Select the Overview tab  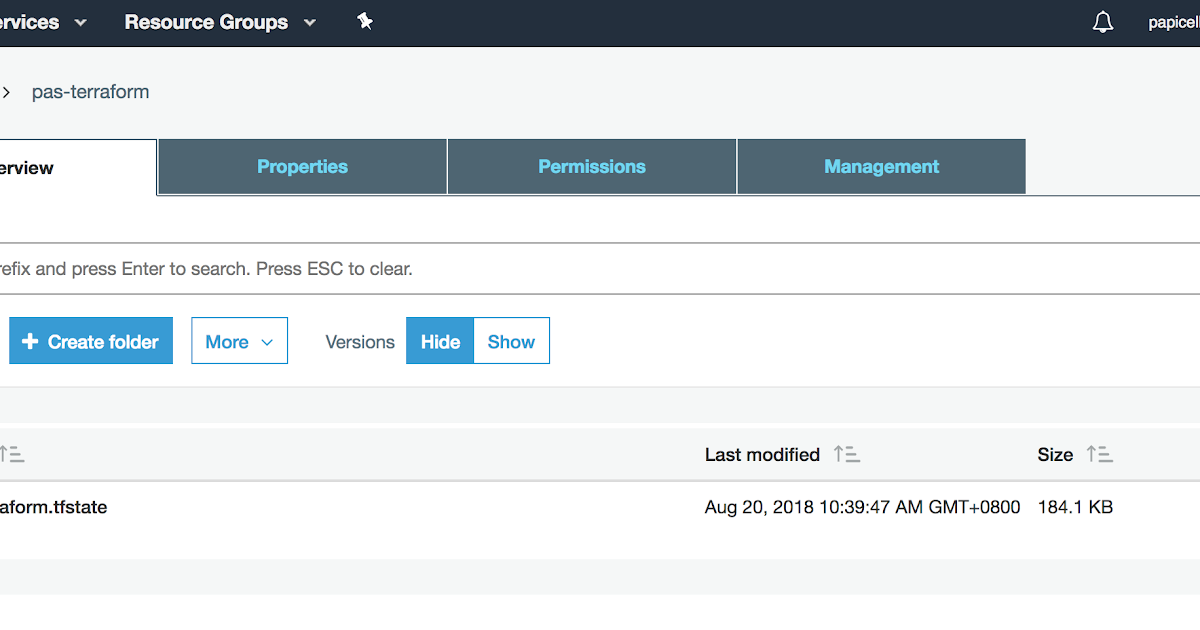pos(38,167)
